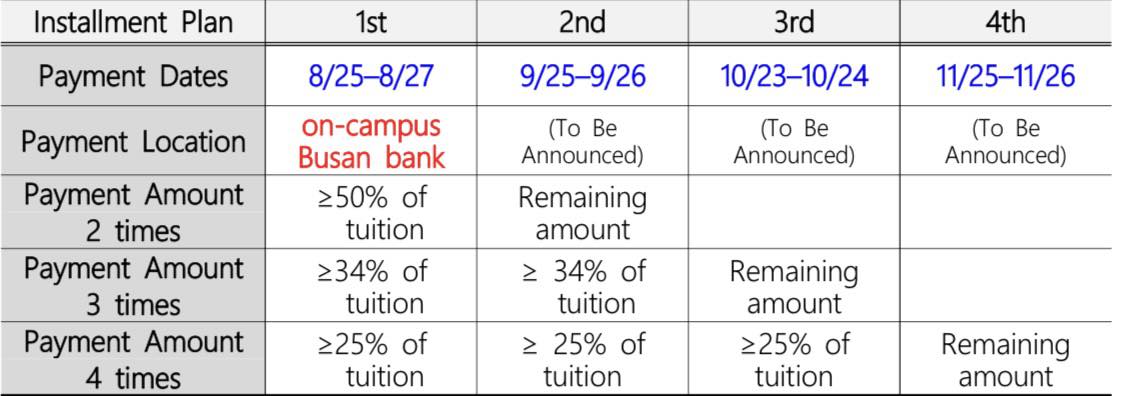Screen dimensions: 1125x396
Task: Click To Be Announced under 2nd column
Action: 582,142
